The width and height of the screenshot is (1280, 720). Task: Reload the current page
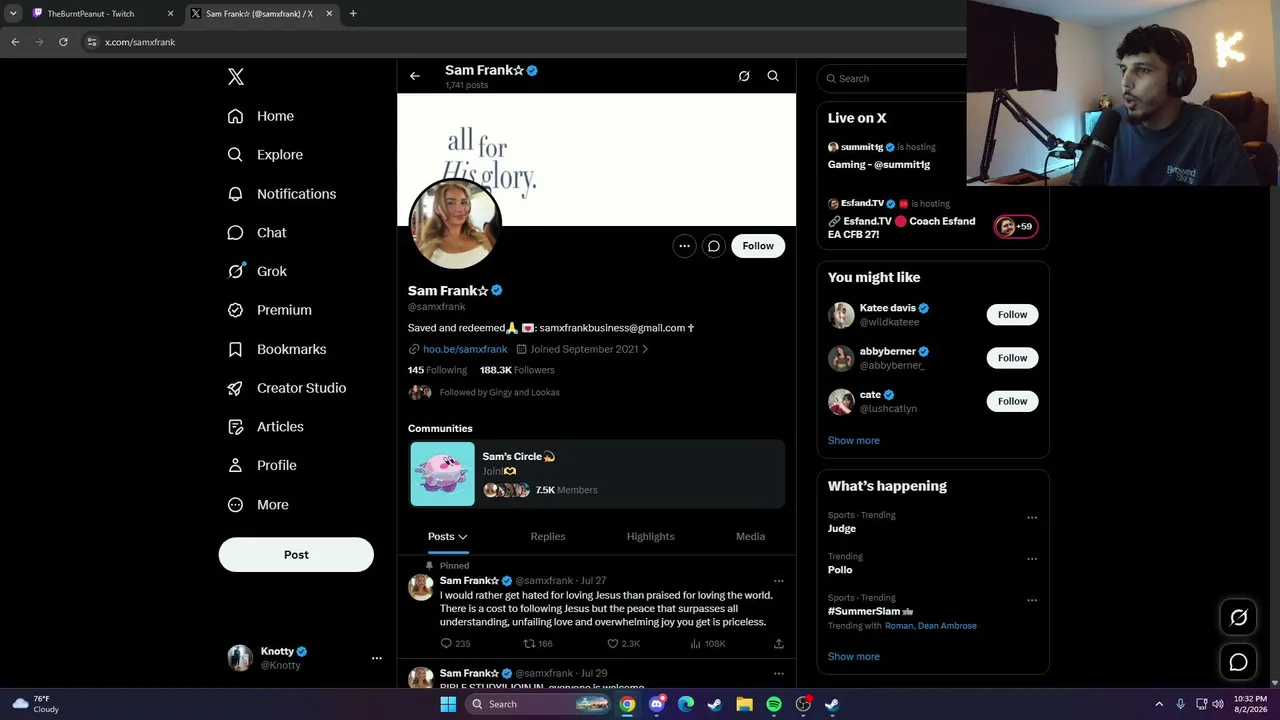(63, 42)
